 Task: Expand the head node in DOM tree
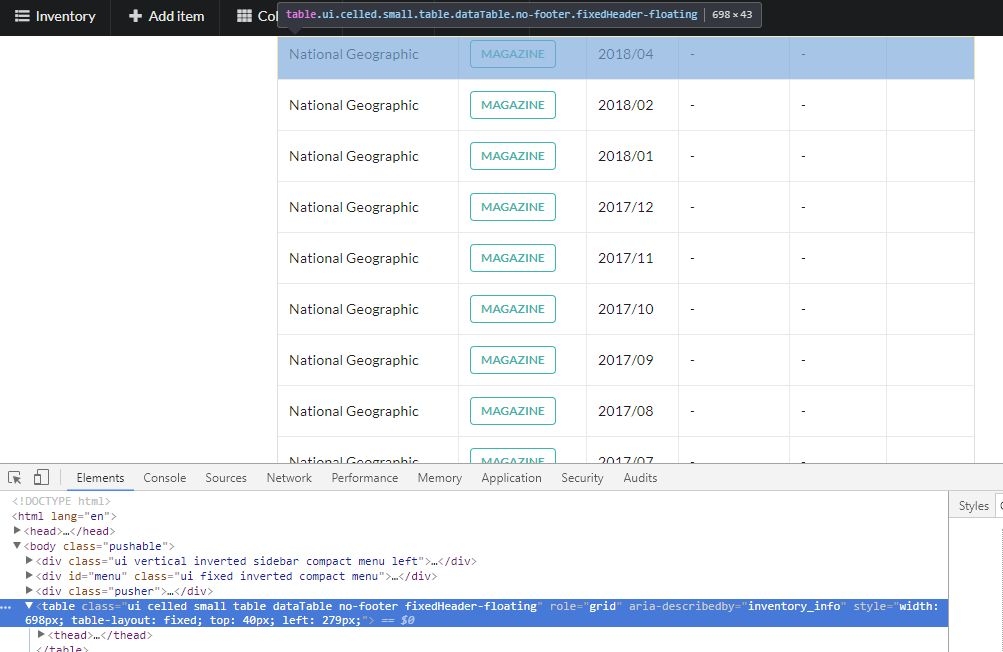click(x=17, y=530)
